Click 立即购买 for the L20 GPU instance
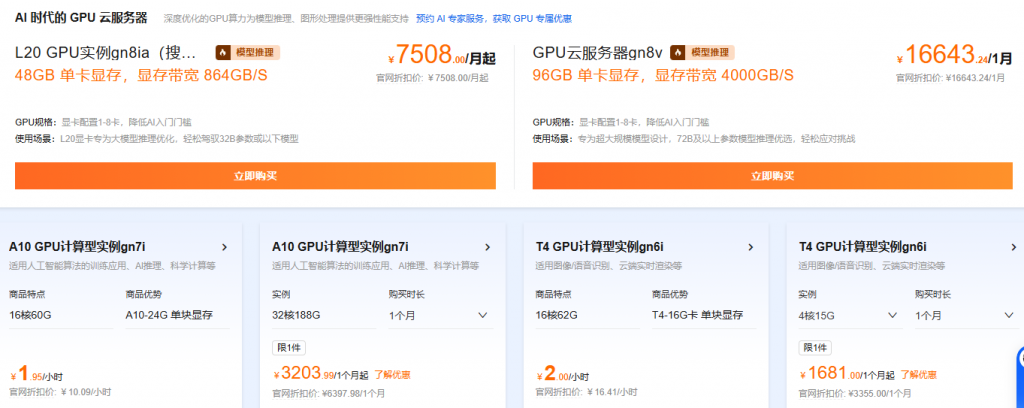Screen dimensions: 1024x408 [x=255, y=176]
